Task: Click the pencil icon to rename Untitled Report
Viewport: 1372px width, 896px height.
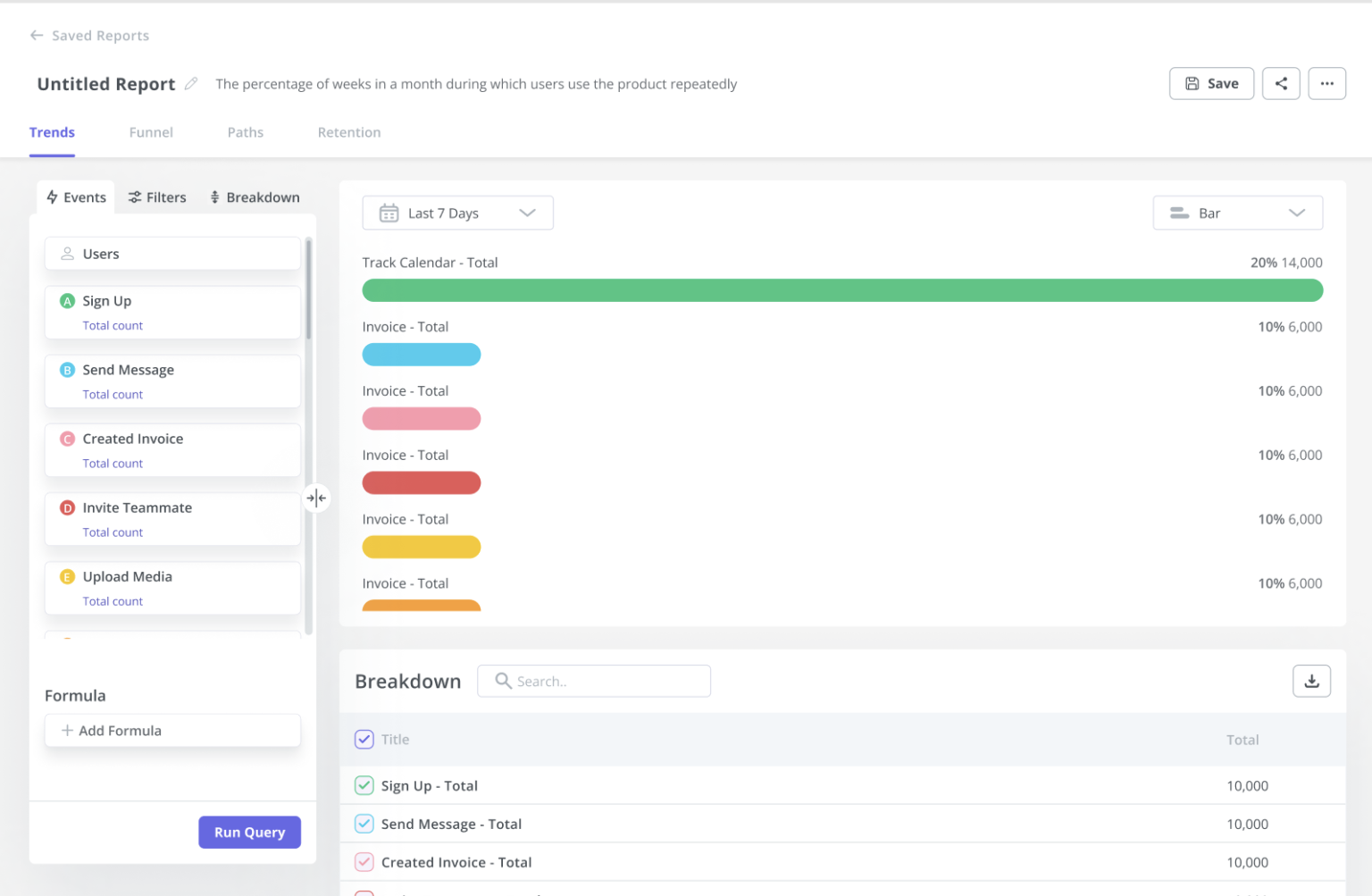Action: tap(191, 83)
